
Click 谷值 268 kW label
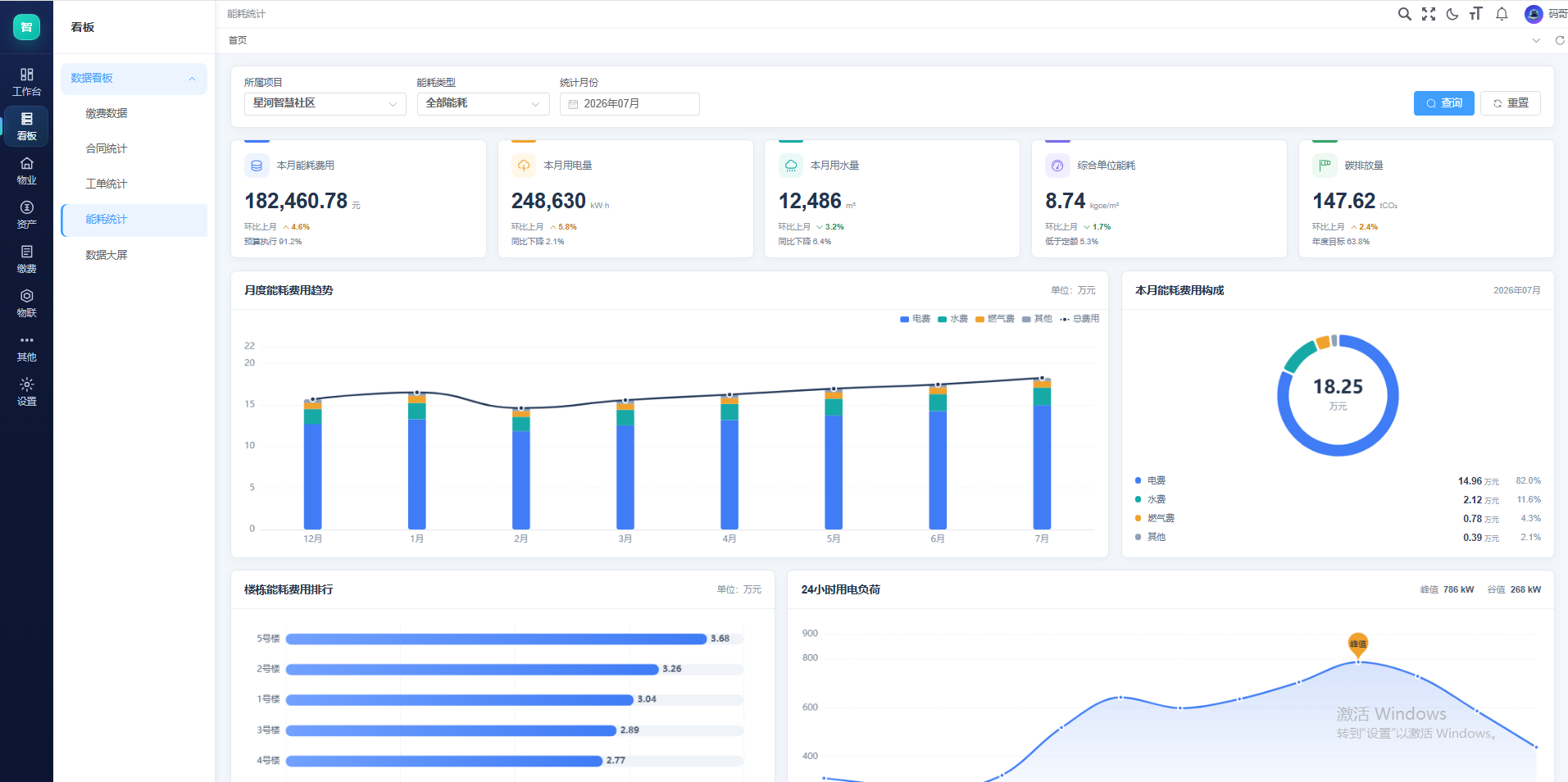pos(1514,589)
